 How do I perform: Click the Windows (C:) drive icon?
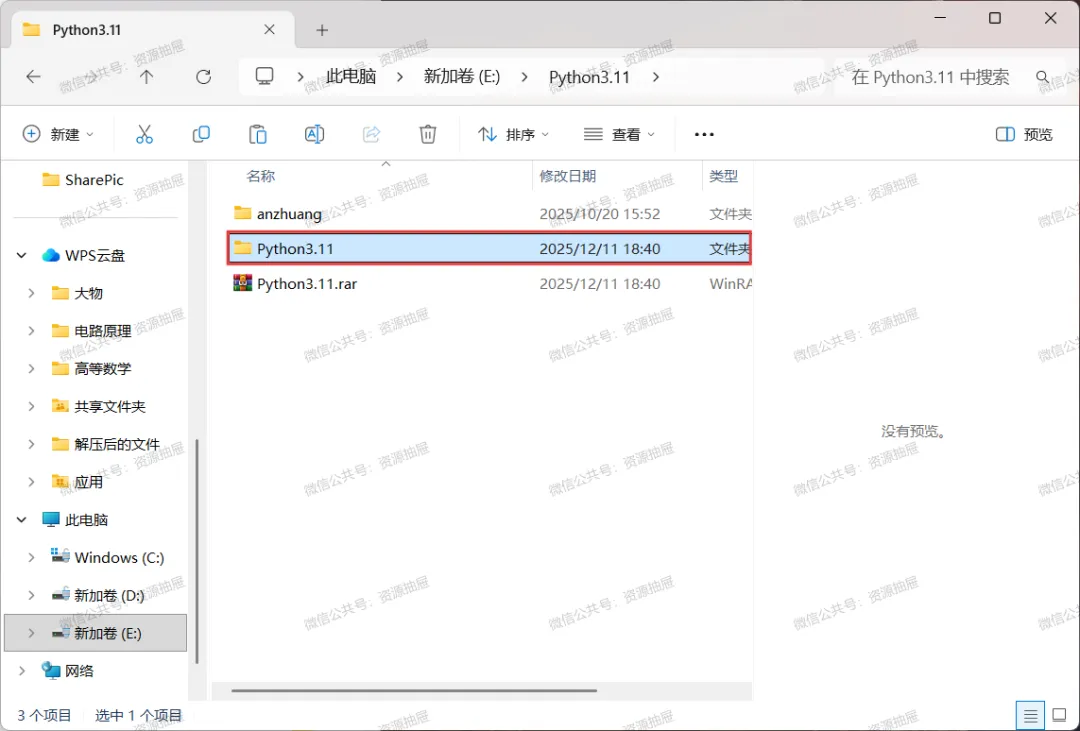pyautogui.click(x=61, y=556)
